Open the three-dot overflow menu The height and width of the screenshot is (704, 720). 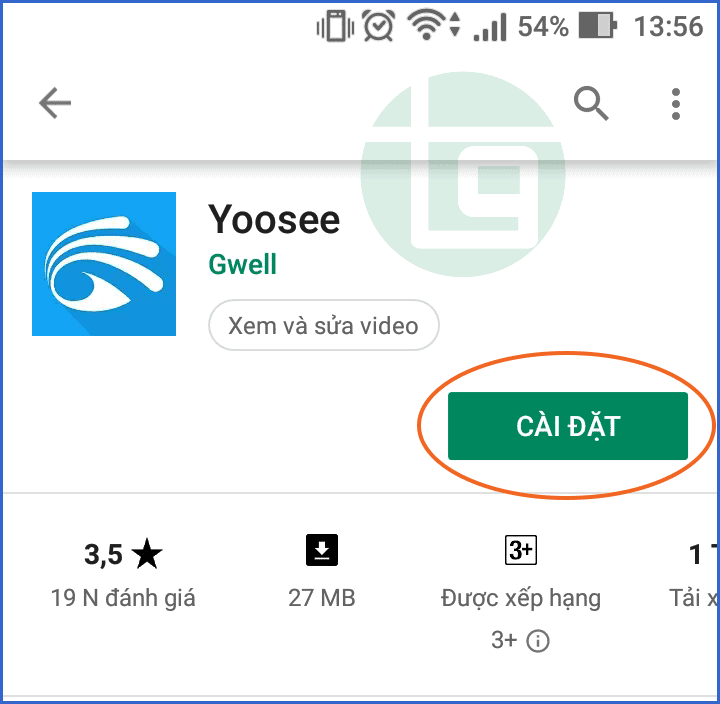coord(675,104)
